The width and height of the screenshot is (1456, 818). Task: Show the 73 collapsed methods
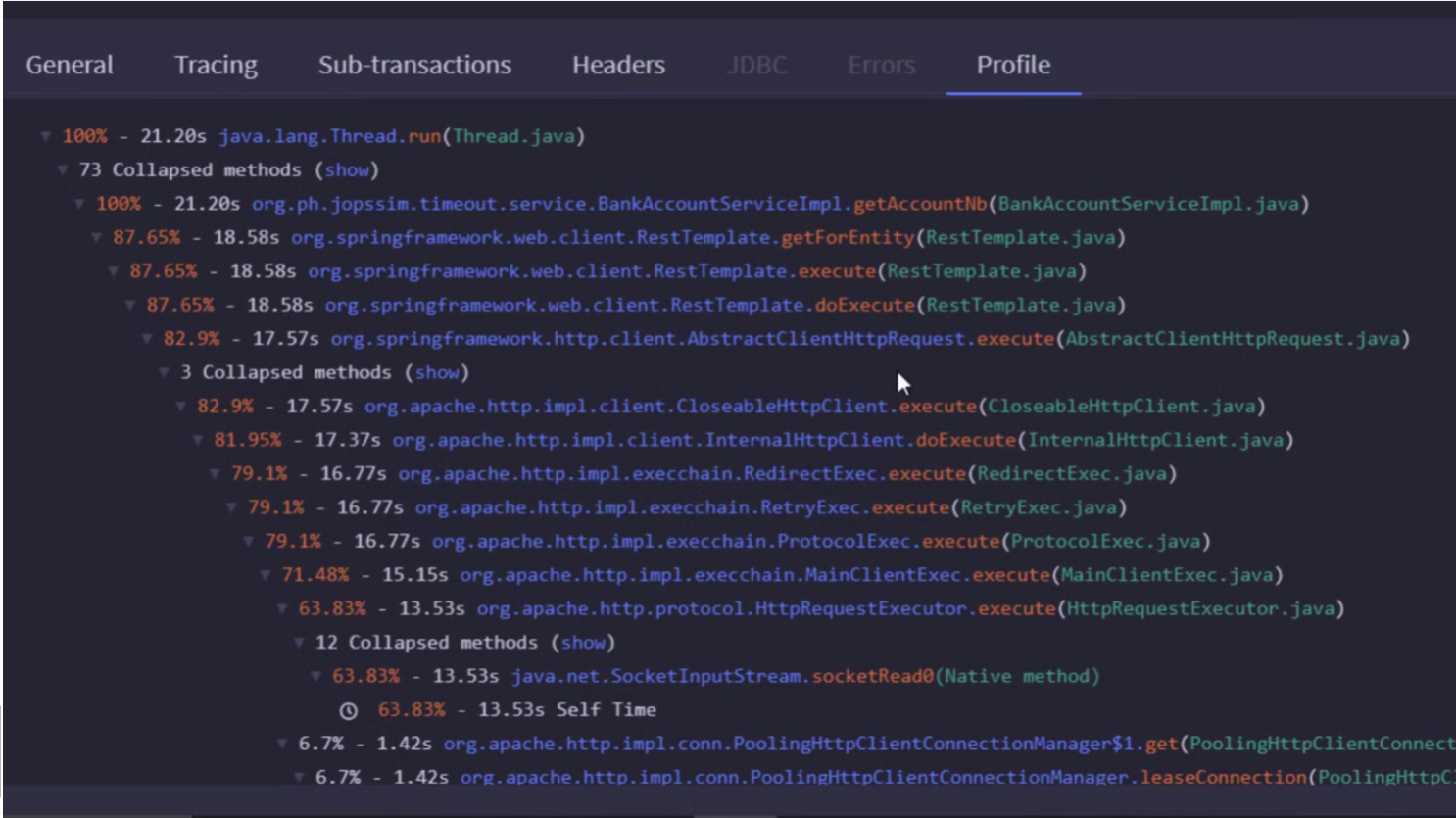tap(348, 169)
